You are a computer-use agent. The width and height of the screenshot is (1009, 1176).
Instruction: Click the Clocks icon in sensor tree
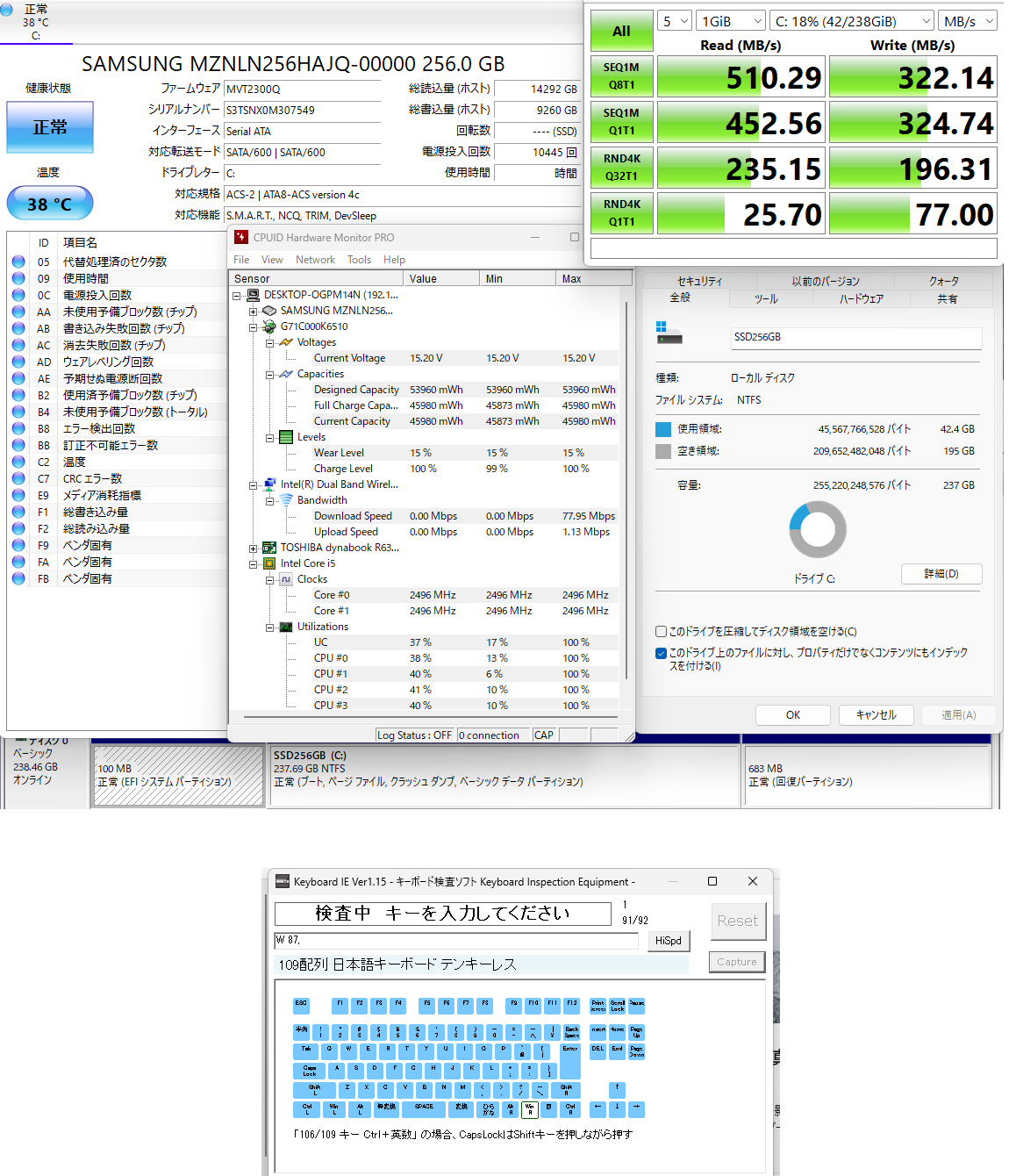point(286,579)
